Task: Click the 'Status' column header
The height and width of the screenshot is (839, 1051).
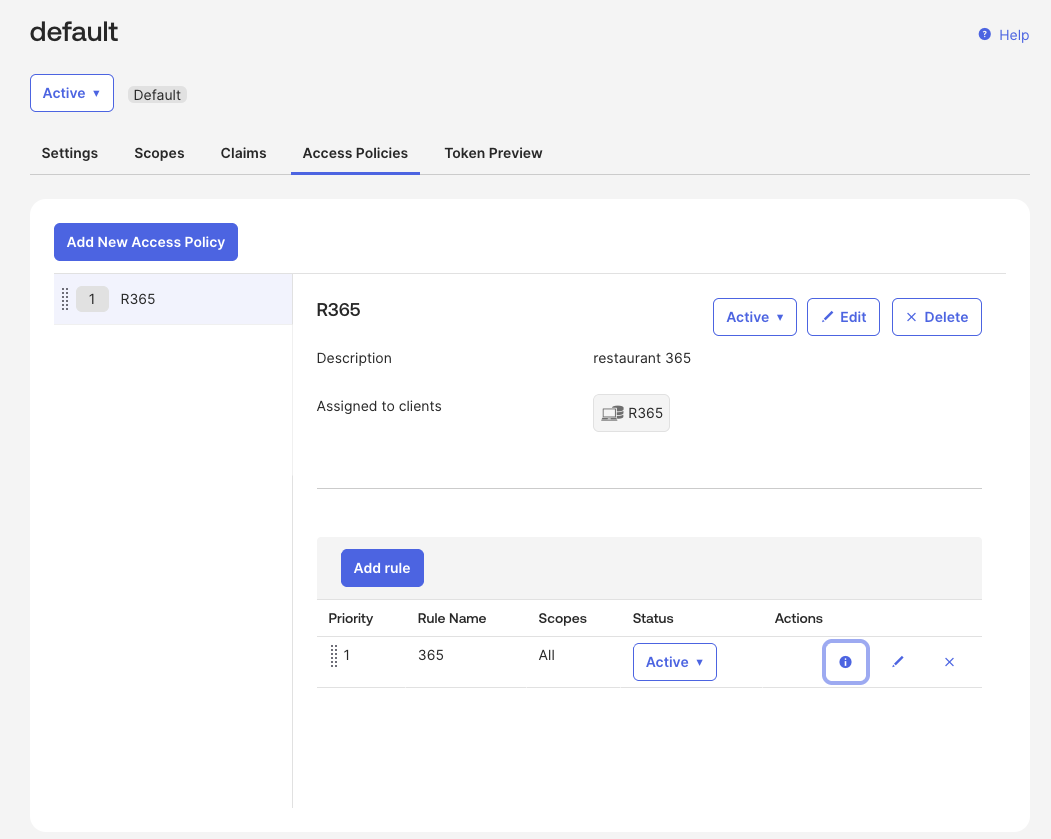Action: coord(653,619)
